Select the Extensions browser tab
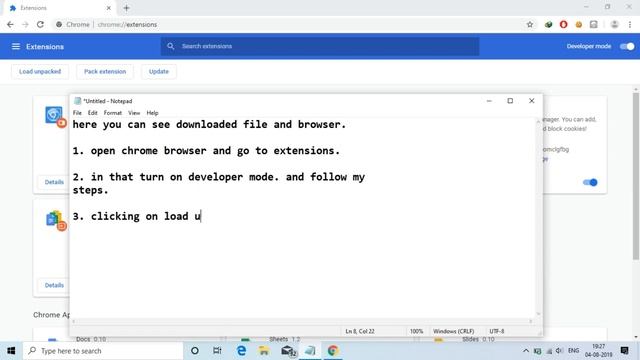The height and width of the screenshot is (360, 640). pos(59,8)
